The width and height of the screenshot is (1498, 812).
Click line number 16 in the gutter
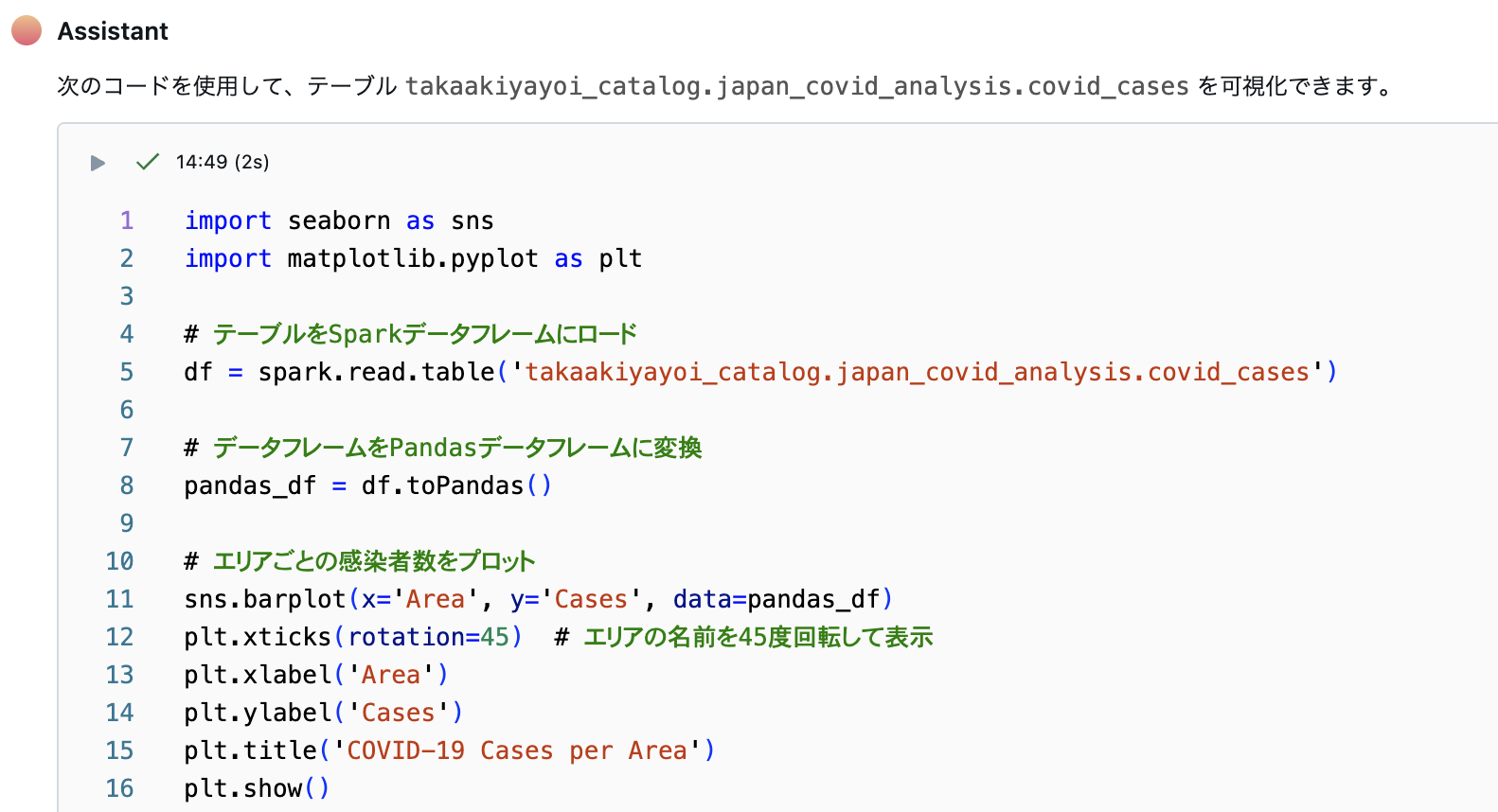(x=120, y=788)
